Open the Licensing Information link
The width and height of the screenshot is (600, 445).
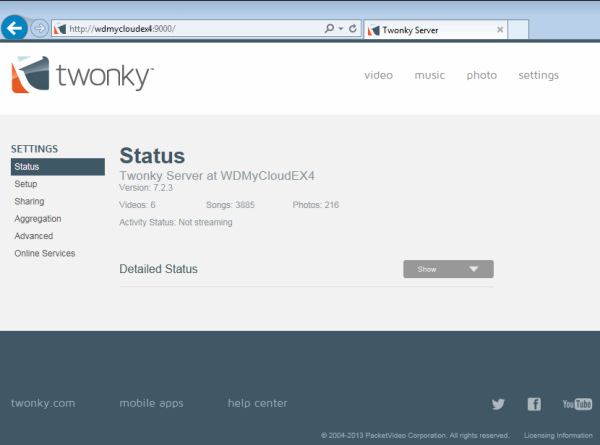tap(558, 435)
